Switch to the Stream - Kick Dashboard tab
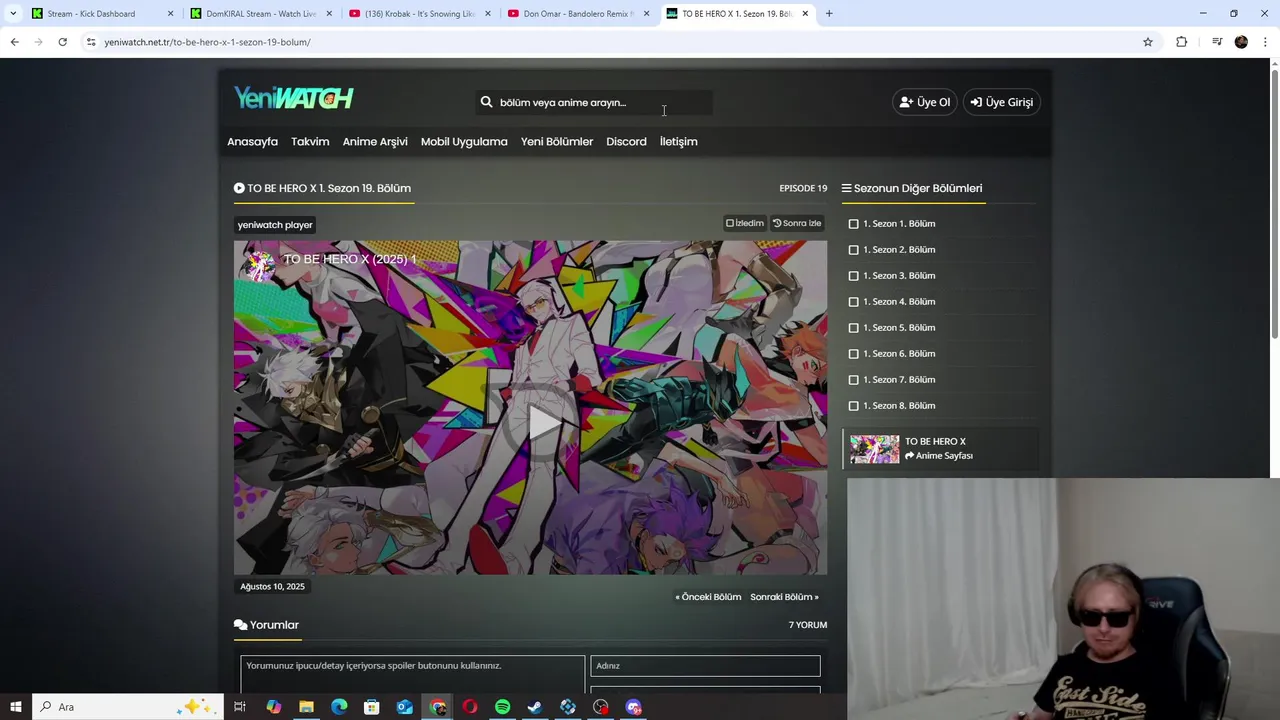The image size is (1280, 720). coord(100,14)
